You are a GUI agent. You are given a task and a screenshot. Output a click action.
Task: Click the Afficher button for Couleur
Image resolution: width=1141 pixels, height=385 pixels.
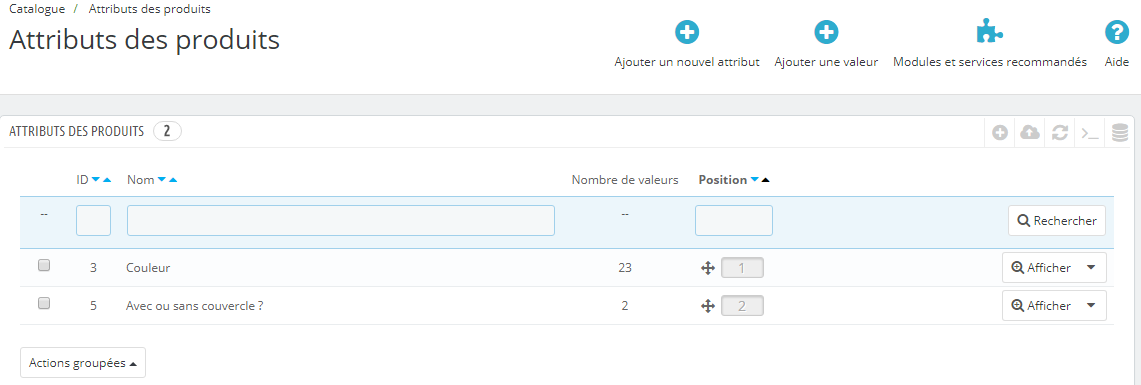point(1041,268)
